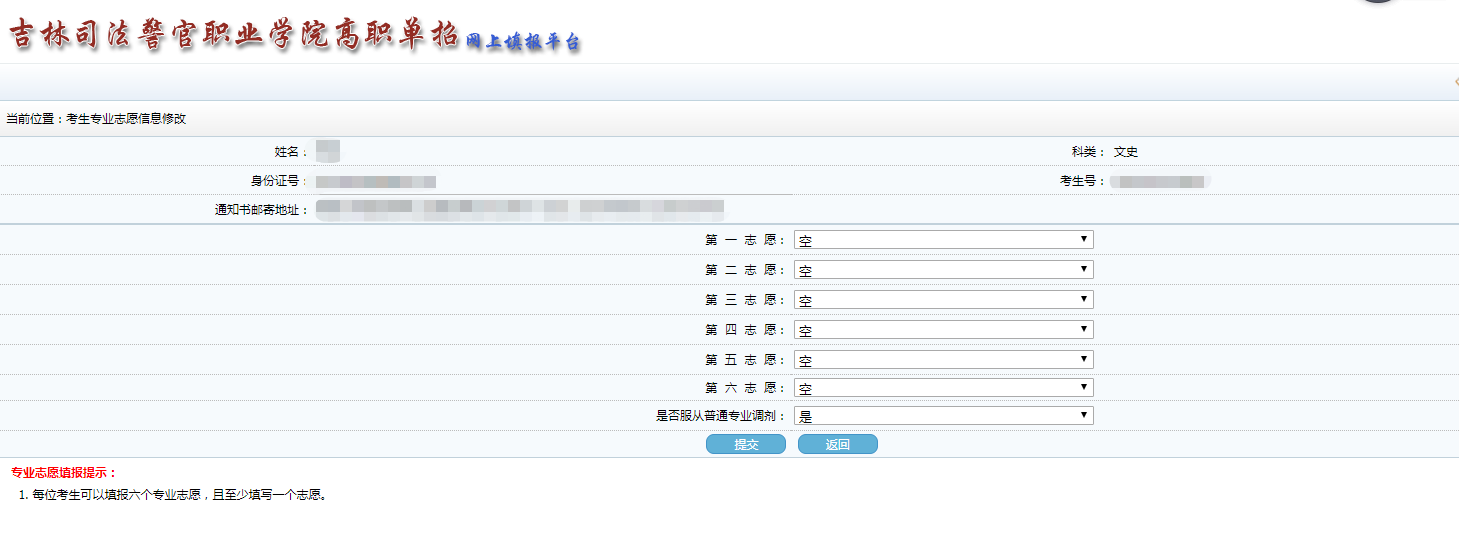Click the blue 网上填报平台 subtitle

[x=522, y=42]
